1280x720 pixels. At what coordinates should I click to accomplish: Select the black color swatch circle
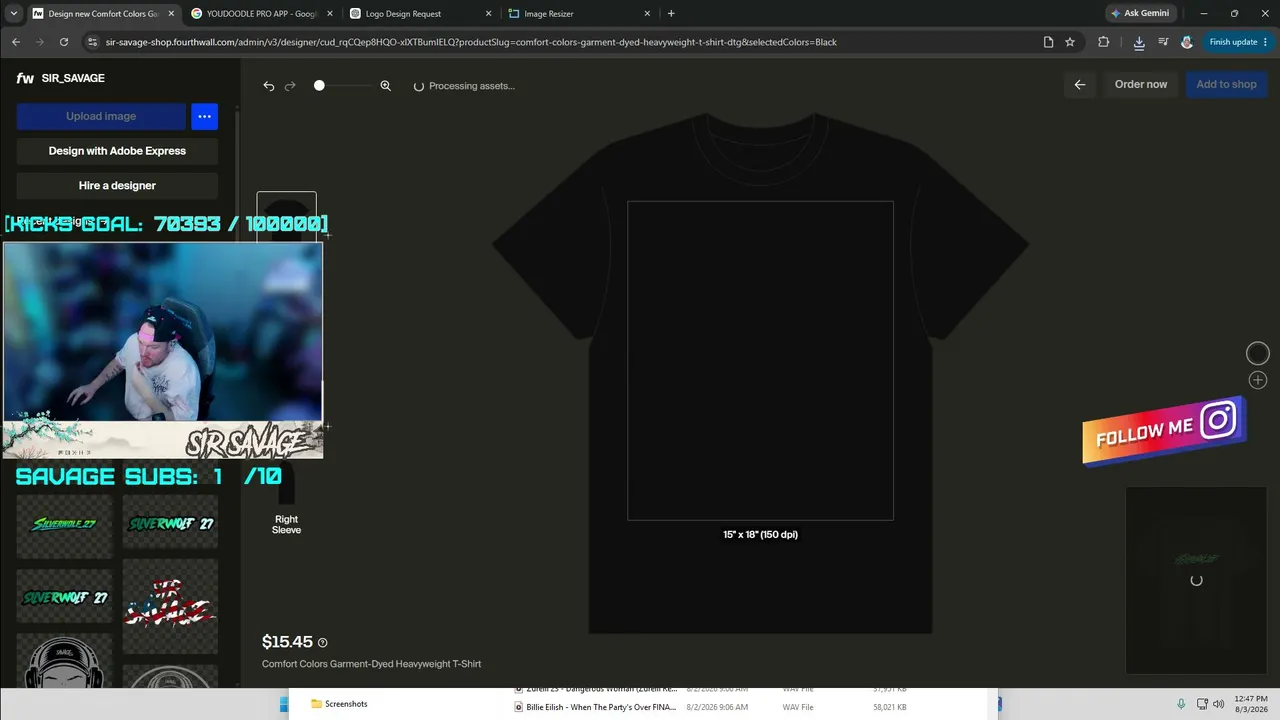click(x=1258, y=353)
